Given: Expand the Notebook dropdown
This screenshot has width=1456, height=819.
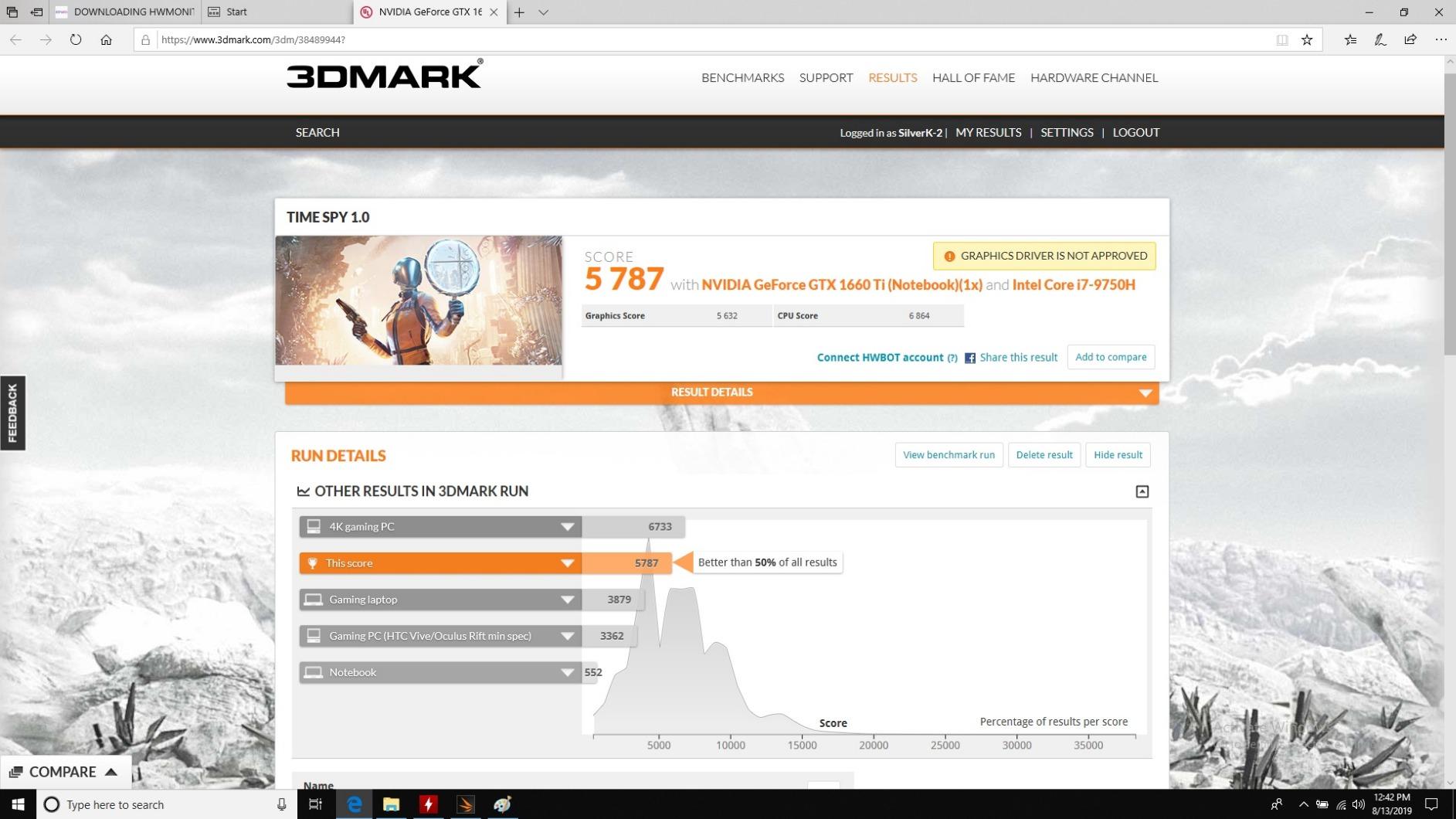Looking at the screenshot, I should [x=568, y=672].
